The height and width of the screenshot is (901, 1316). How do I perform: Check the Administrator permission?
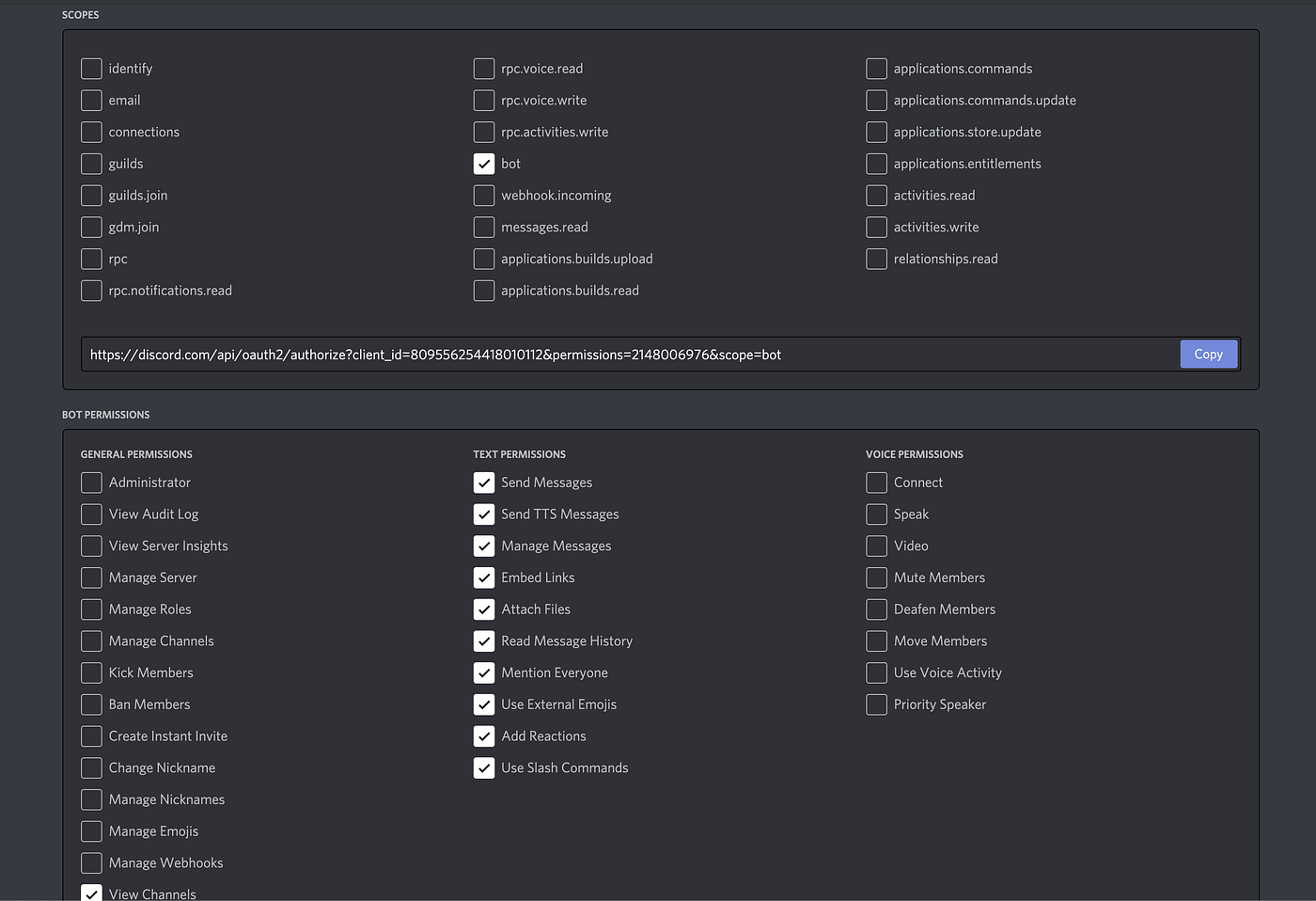91,482
